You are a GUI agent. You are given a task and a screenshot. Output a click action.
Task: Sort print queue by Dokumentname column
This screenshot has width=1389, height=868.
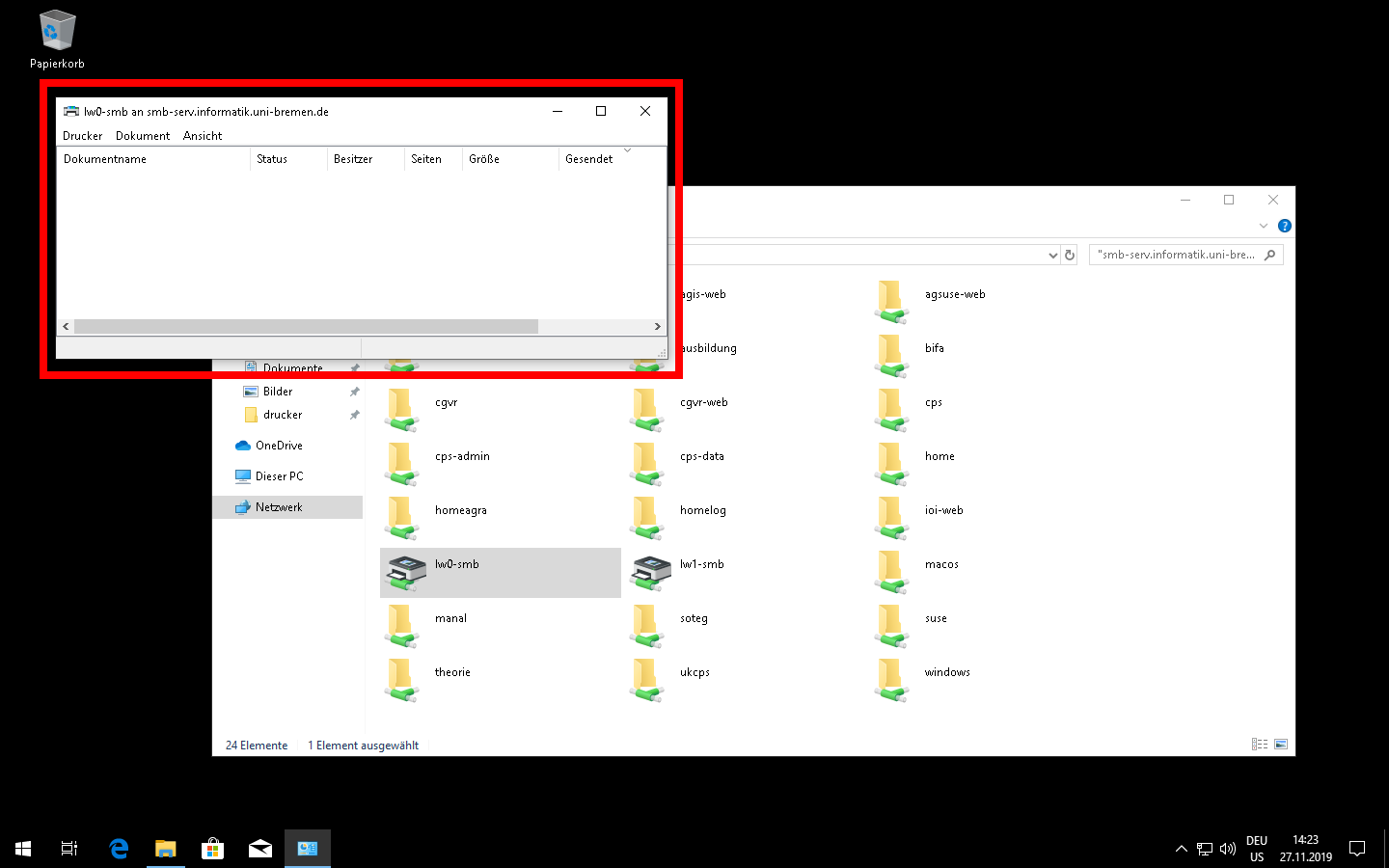[152, 159]
